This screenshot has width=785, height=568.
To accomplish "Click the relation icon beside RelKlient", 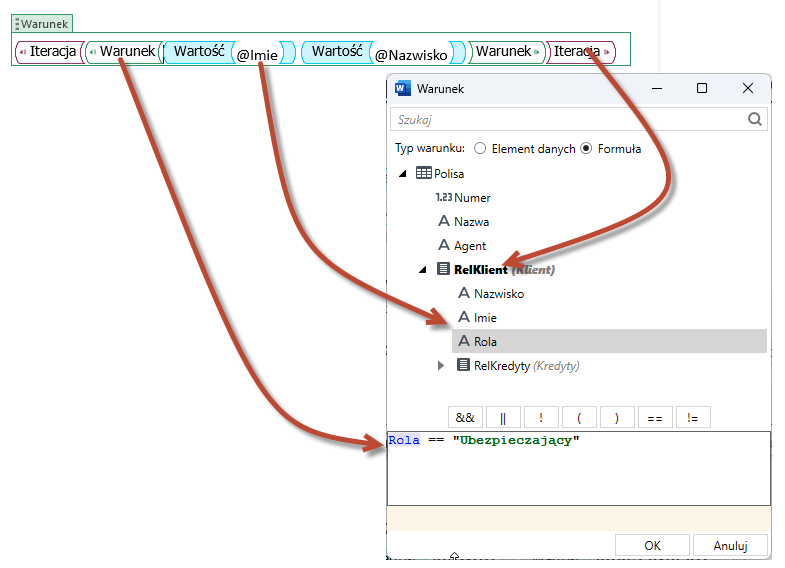I will point(443,269).
